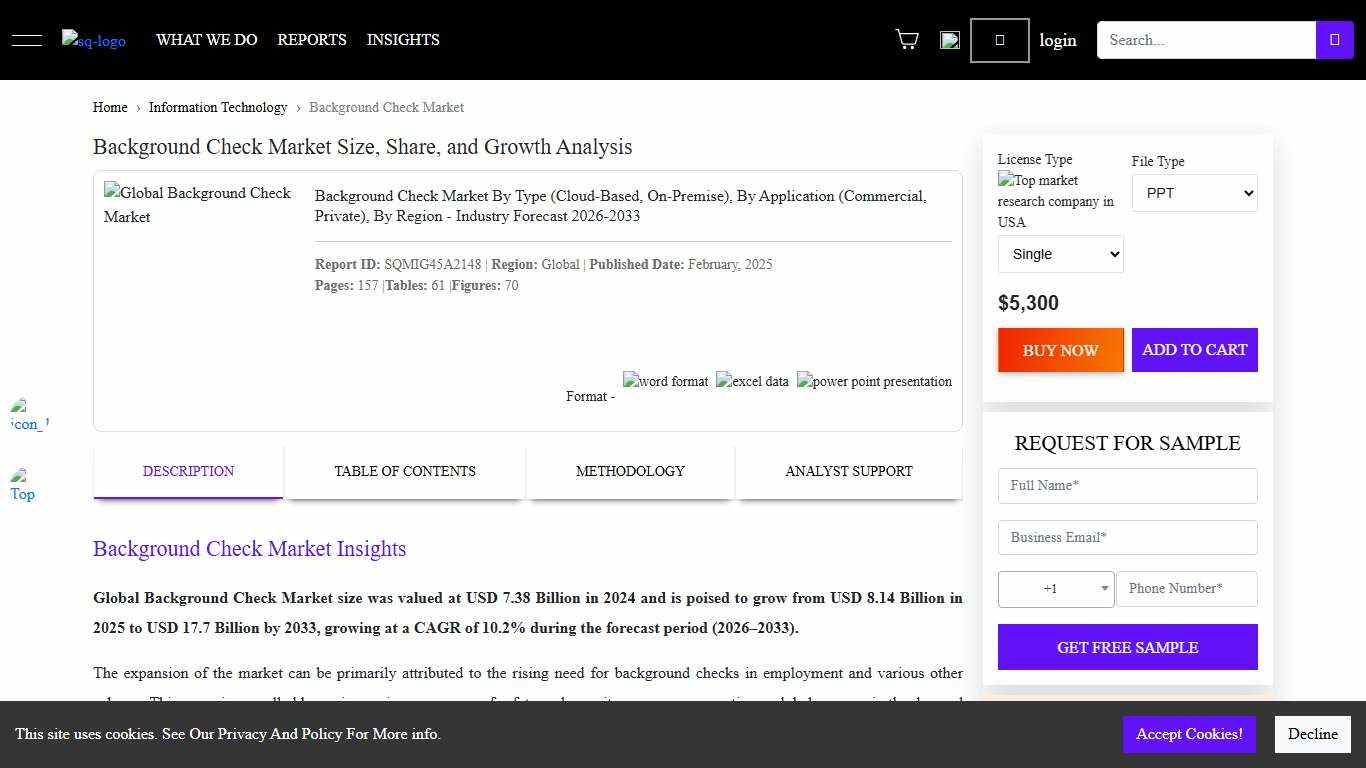This screenshot has width=1366, height=768.
Task: Open the Single license type dropdown
Action: (x=1060, y=254)
